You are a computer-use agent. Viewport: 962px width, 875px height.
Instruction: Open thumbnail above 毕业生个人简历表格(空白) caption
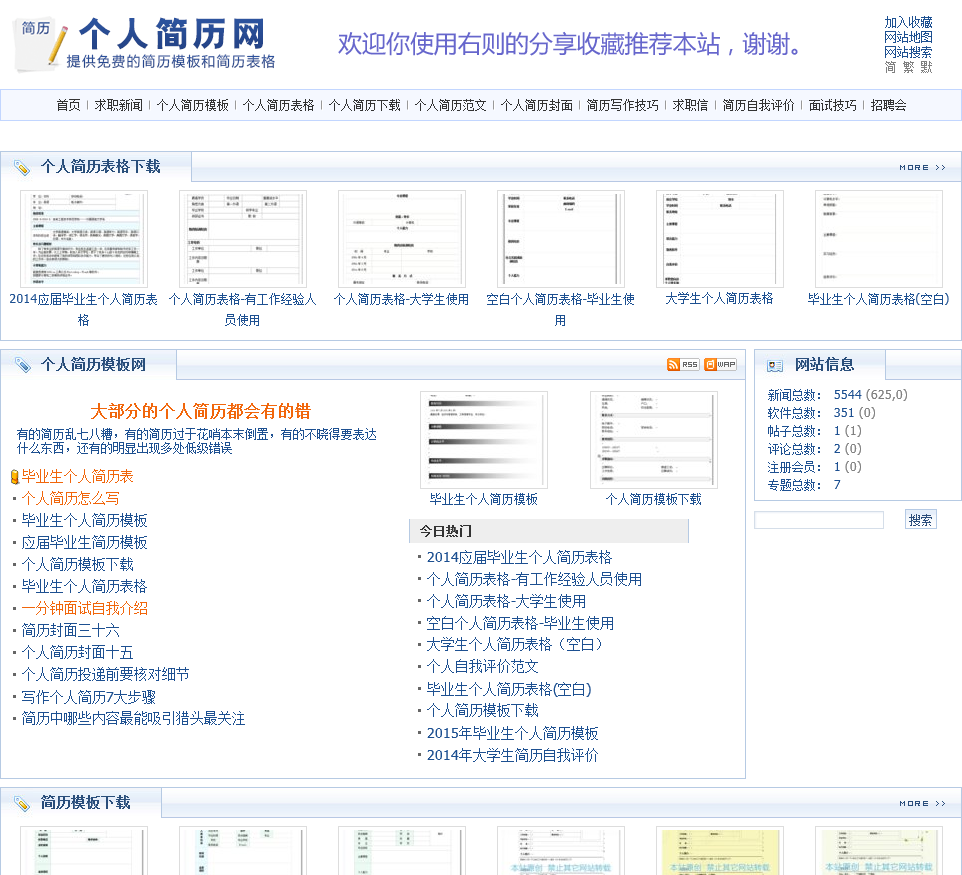click(879, 239)
